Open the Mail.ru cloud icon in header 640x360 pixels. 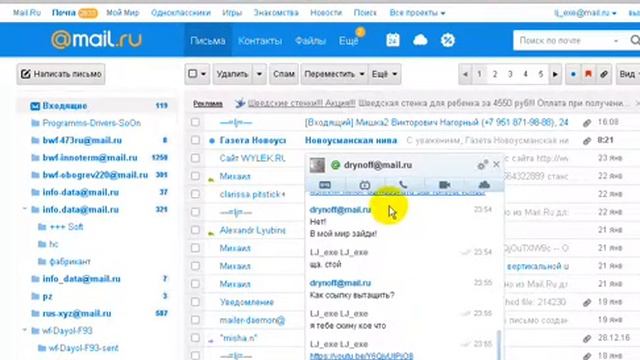pos(420,40)
